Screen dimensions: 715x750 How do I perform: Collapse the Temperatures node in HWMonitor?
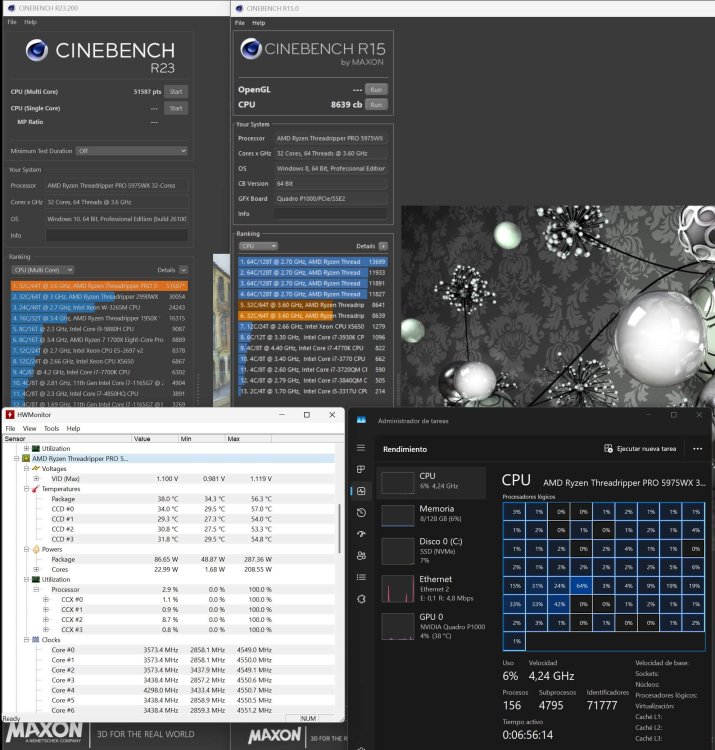[27, 489]
